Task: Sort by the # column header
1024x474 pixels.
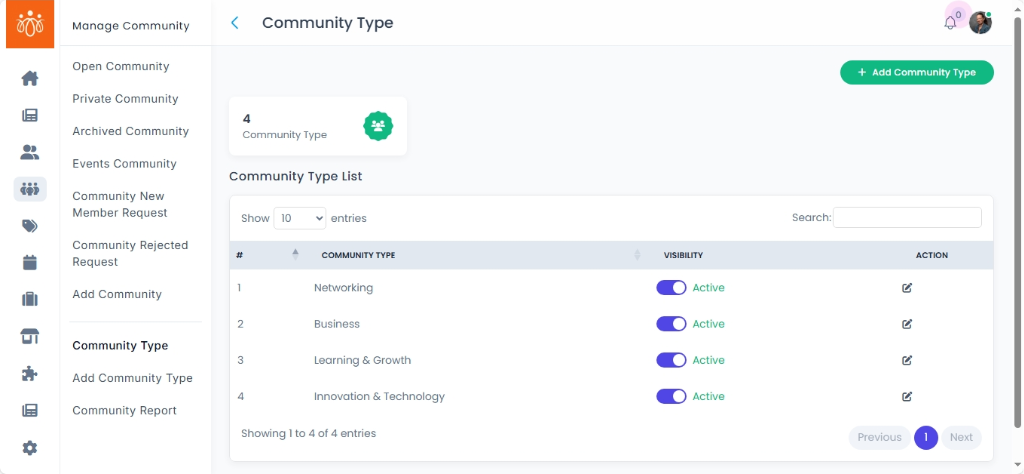Action: tap(295, 255)
